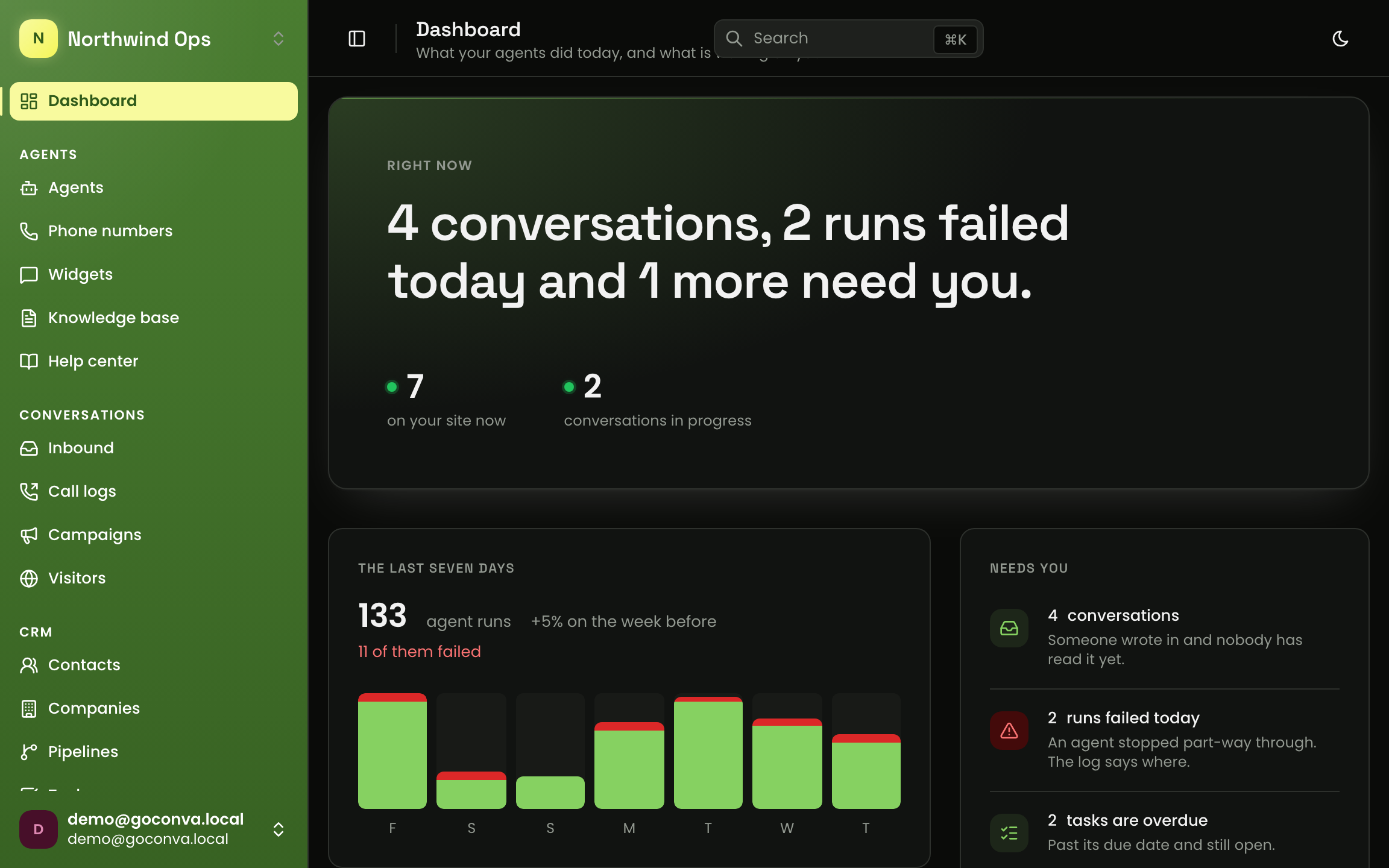Go to Inbound conversations

pos(154,448)
